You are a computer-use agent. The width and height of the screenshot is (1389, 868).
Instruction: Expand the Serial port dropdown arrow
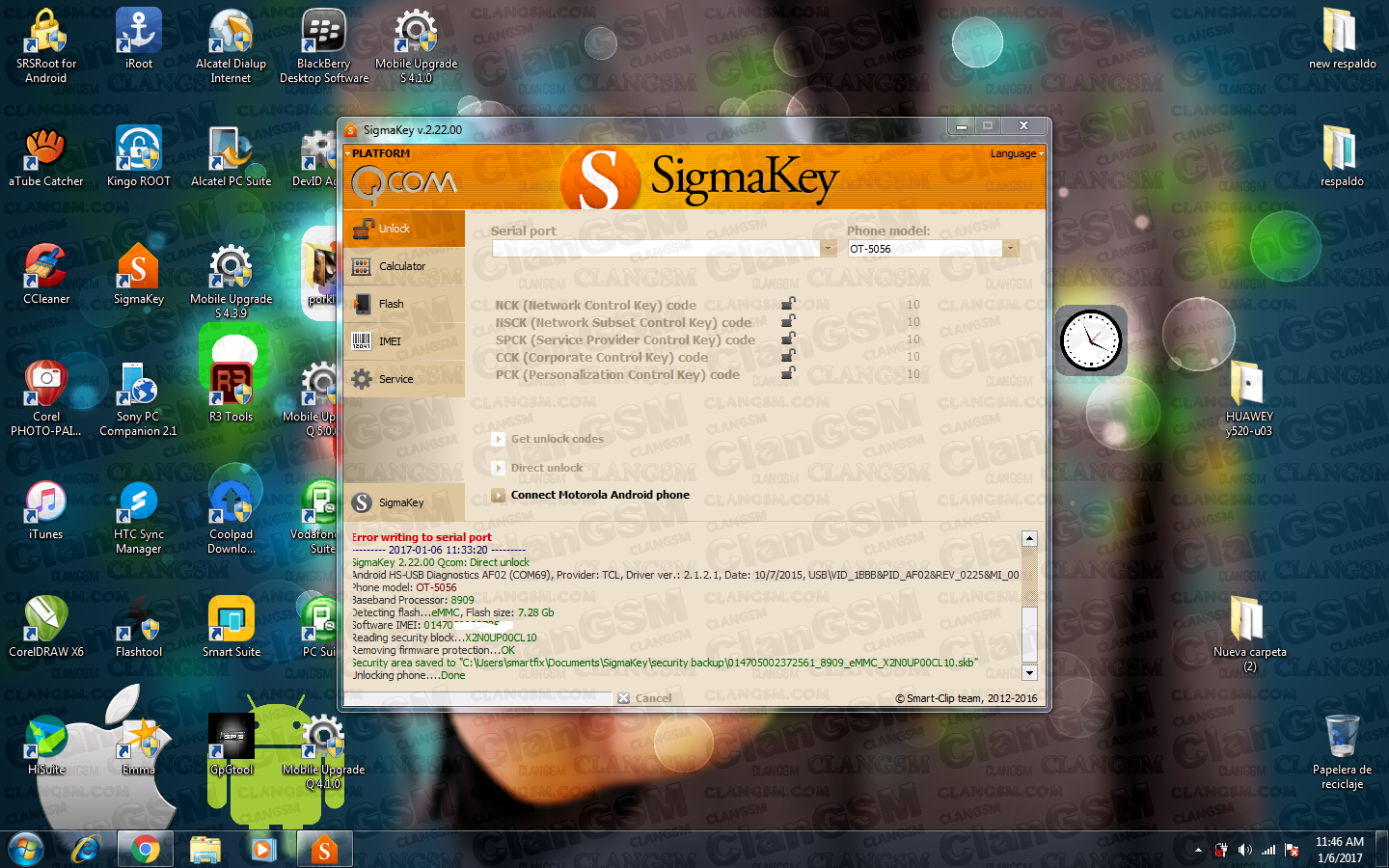(828, 249)
